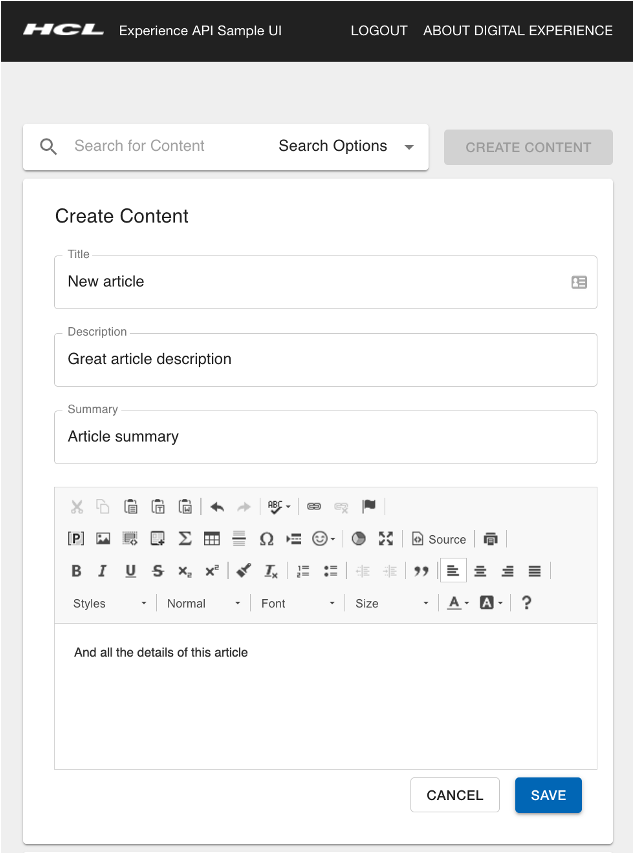Click the anchor flag icon

click(369, 507)
